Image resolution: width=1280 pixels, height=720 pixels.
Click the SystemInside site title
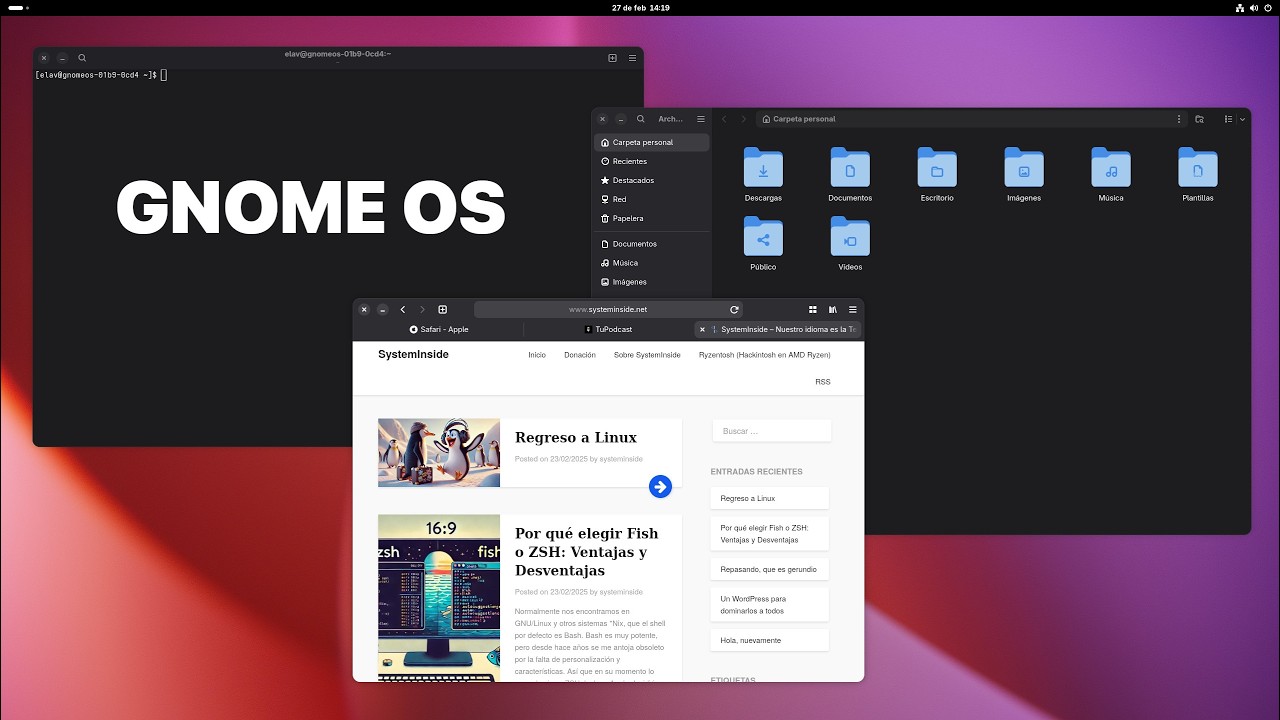[x=413, y=355]
